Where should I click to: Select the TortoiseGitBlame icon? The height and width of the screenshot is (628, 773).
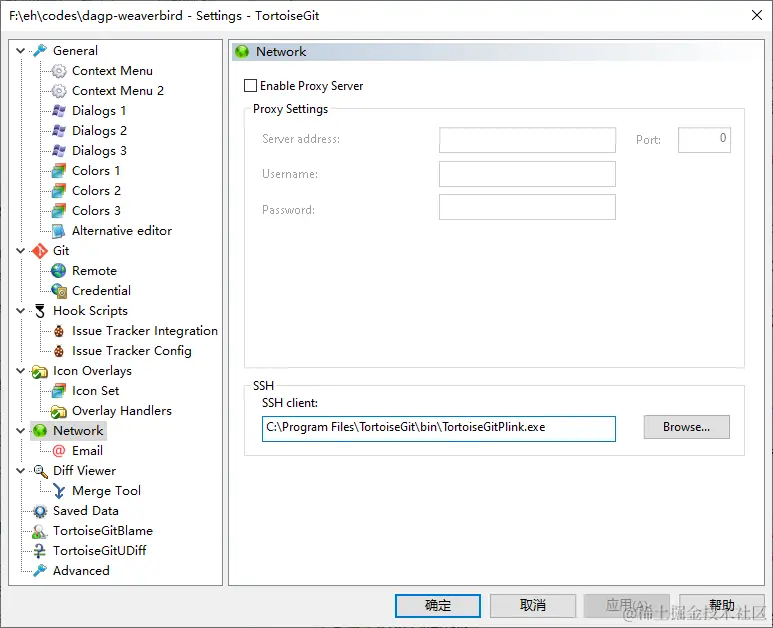tap(39, 531)
